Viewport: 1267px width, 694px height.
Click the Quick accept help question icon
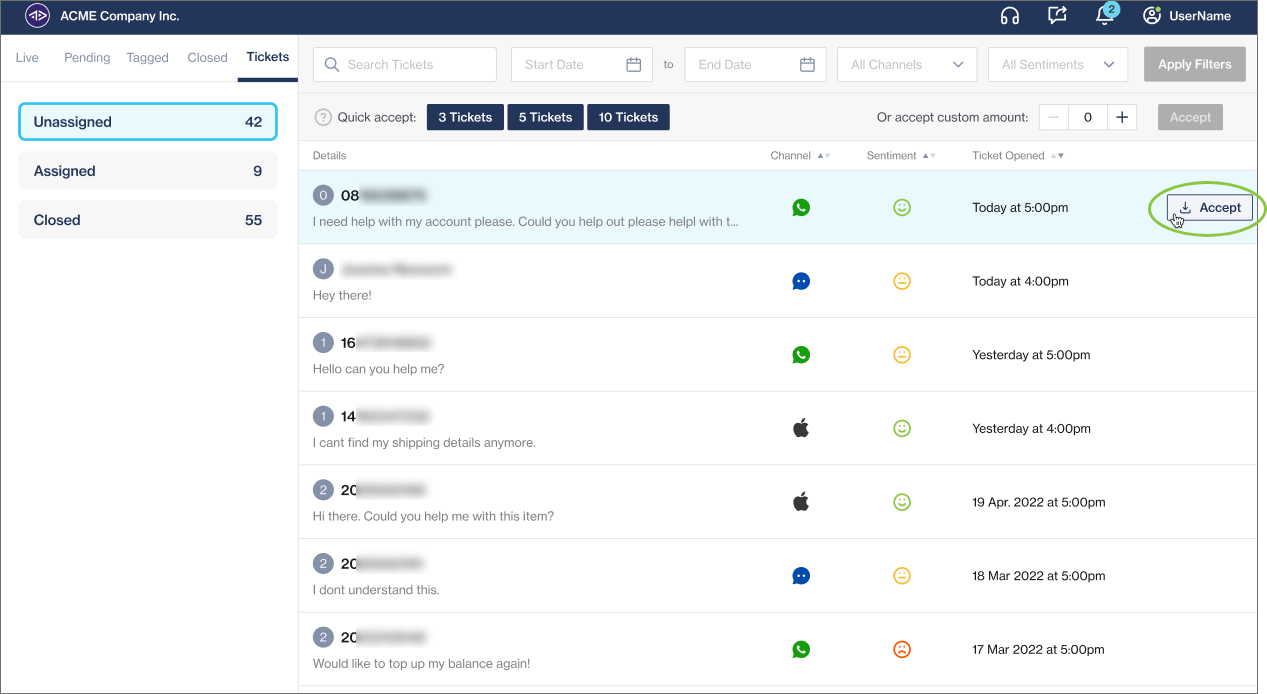(x=323, y=117)
